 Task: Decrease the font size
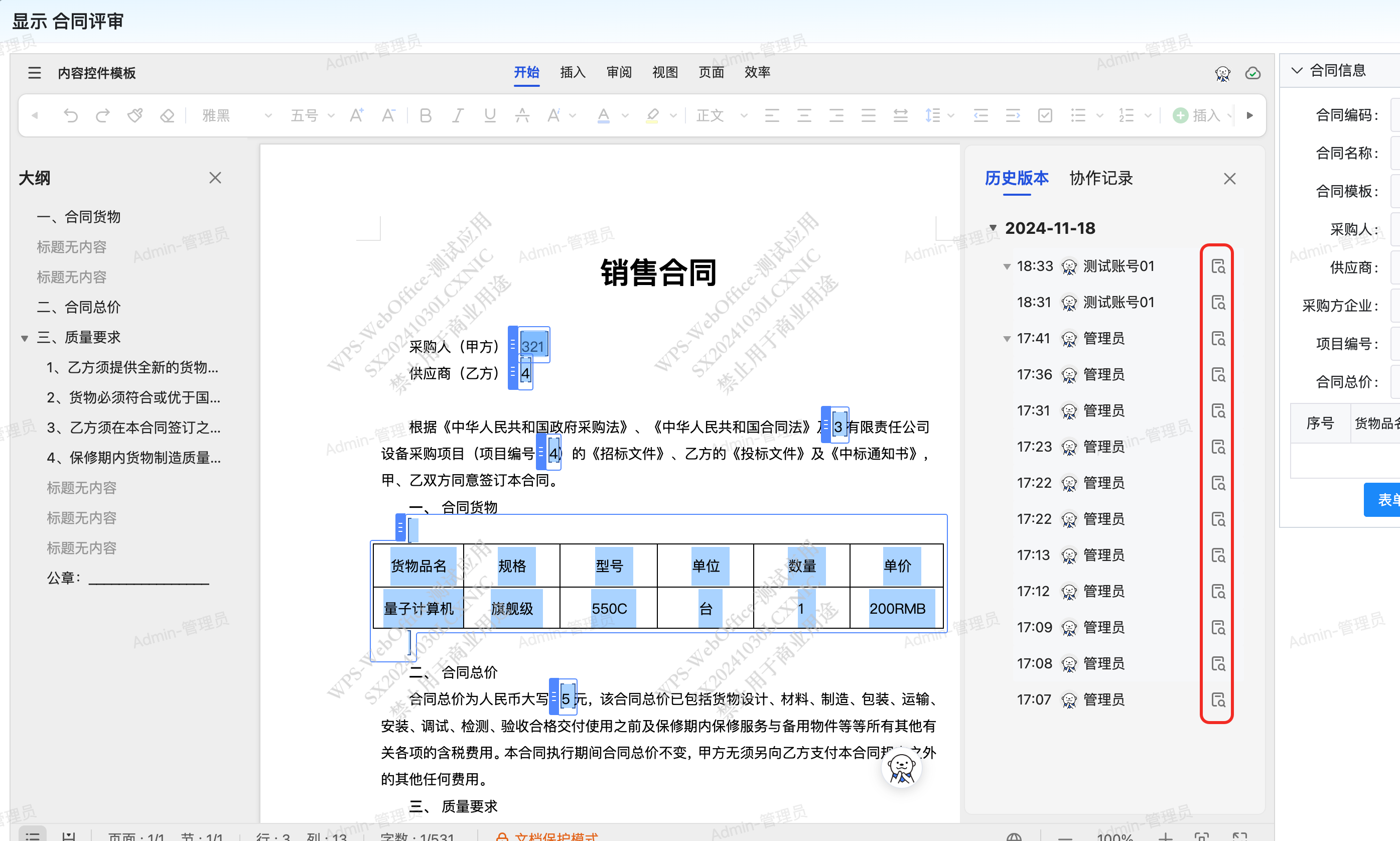click(389, 115)
